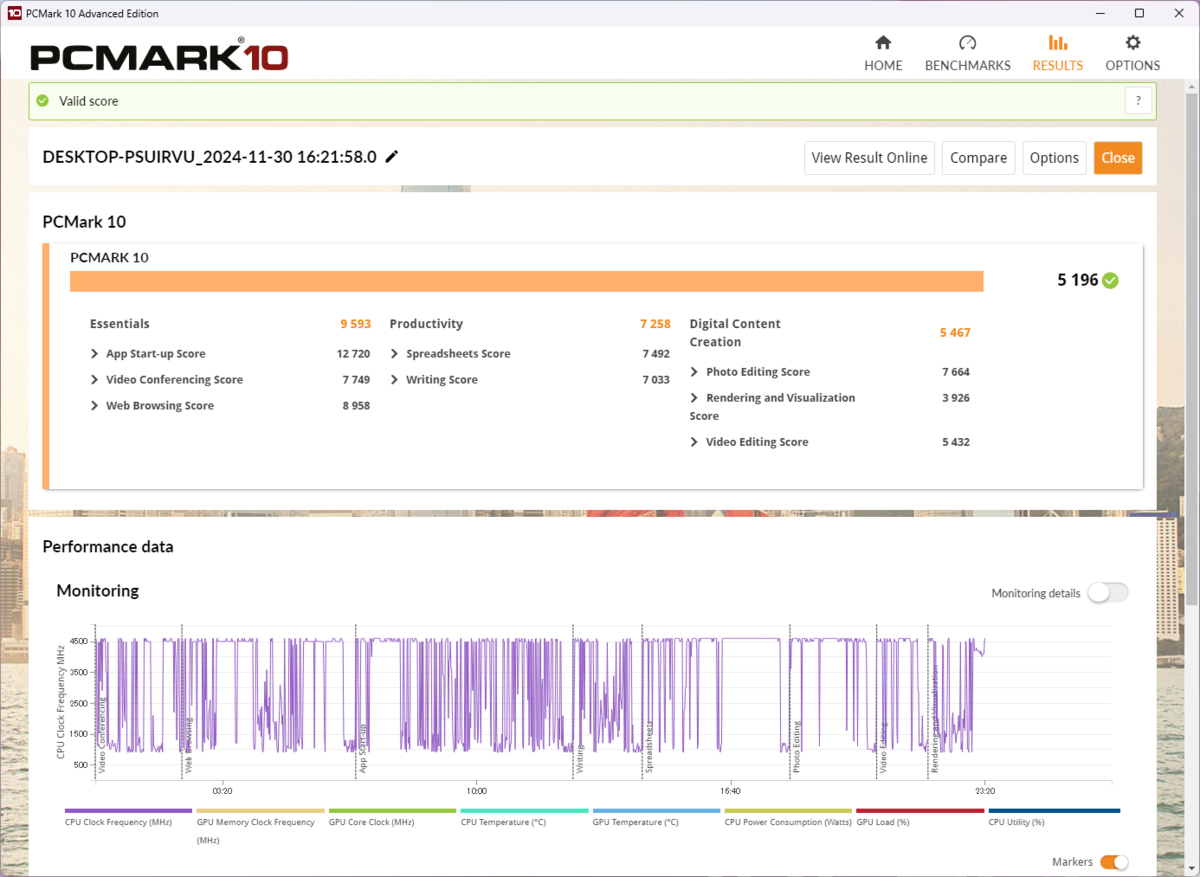Open the Benchmarks gauge icon
Screen dimensions: 1200x877
click(x=967, y=43)
